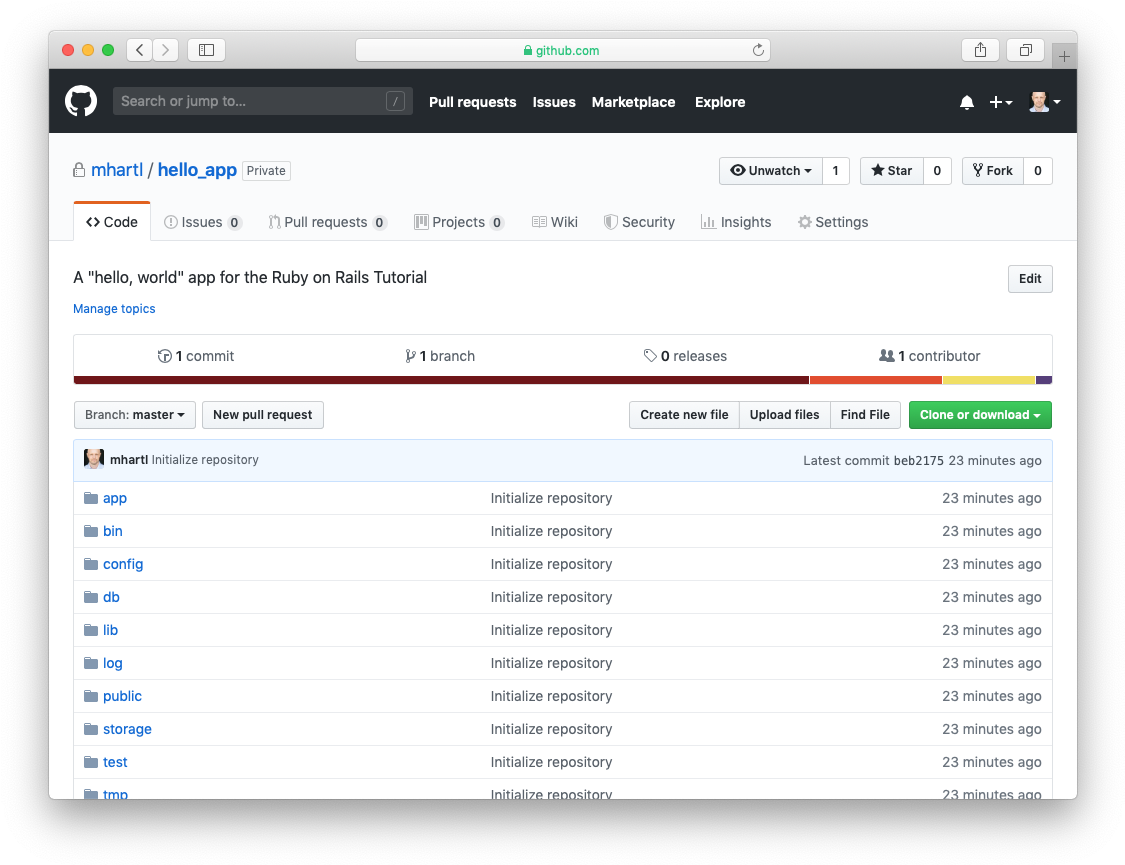
Task: Switch to the Wiki tab
Action: coord(555,222)
